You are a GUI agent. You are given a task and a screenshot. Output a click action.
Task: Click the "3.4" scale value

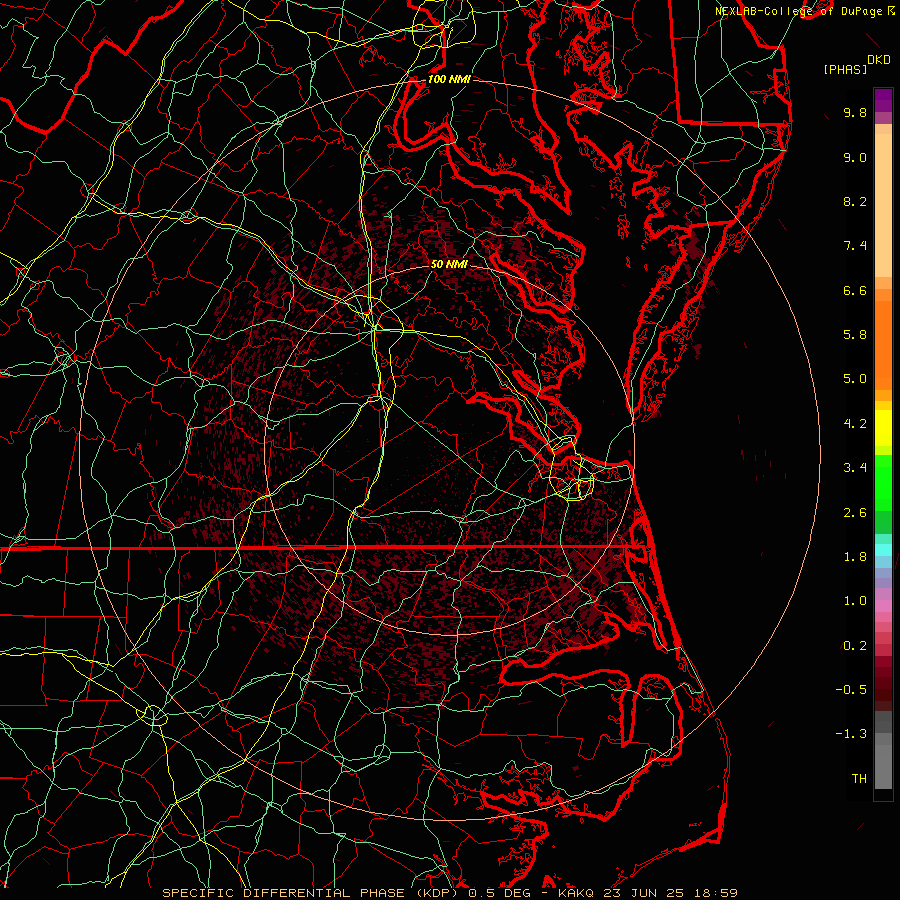(855, 468)
